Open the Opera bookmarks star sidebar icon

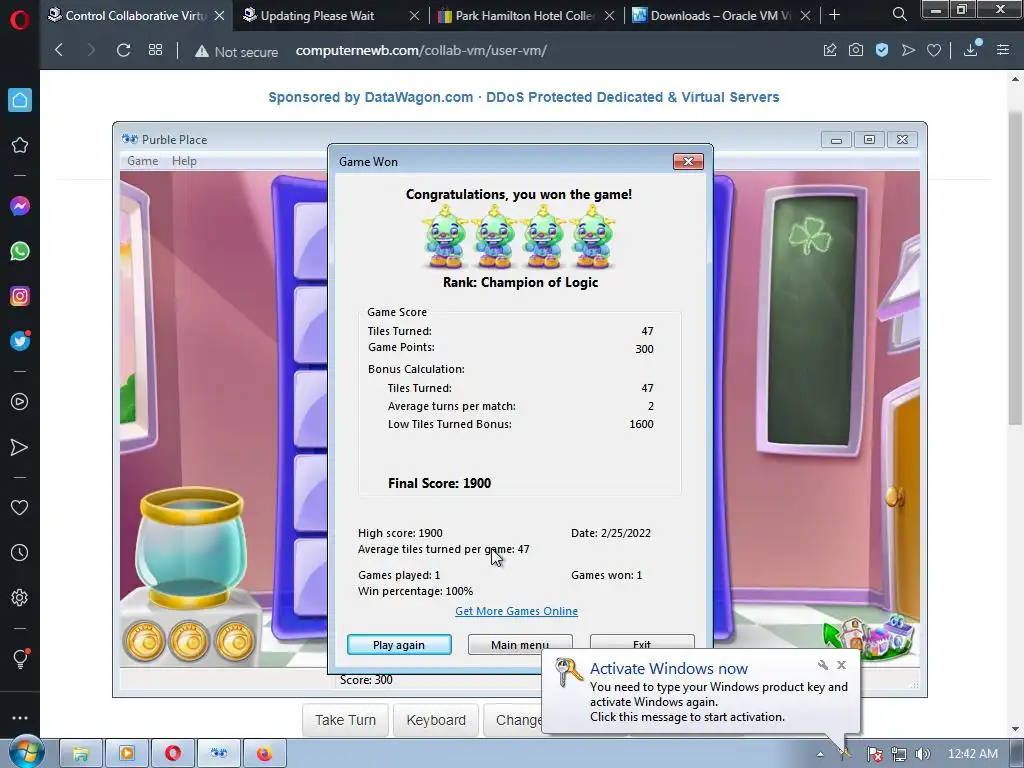tap(20, 145)
